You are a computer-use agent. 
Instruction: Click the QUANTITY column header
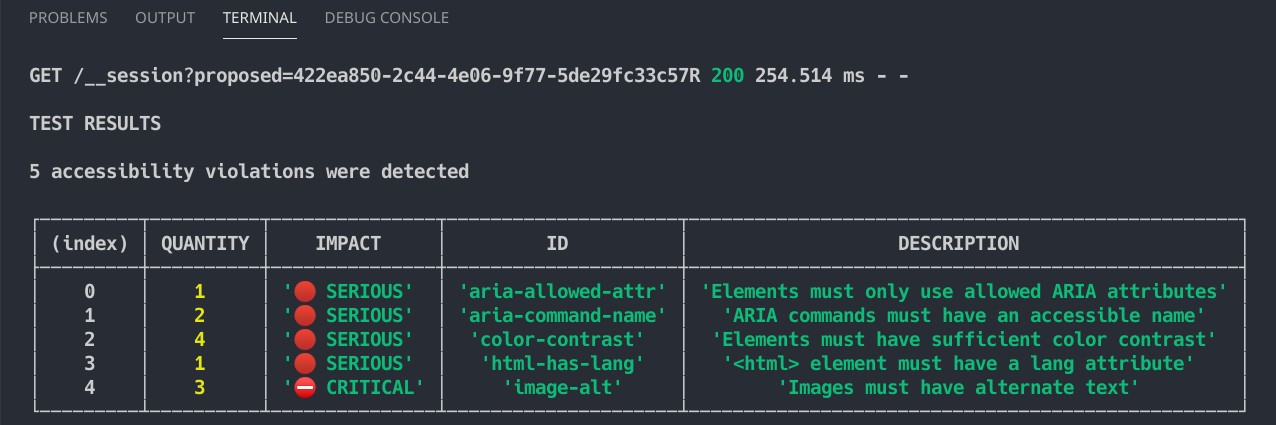click(x=205, y=243)
